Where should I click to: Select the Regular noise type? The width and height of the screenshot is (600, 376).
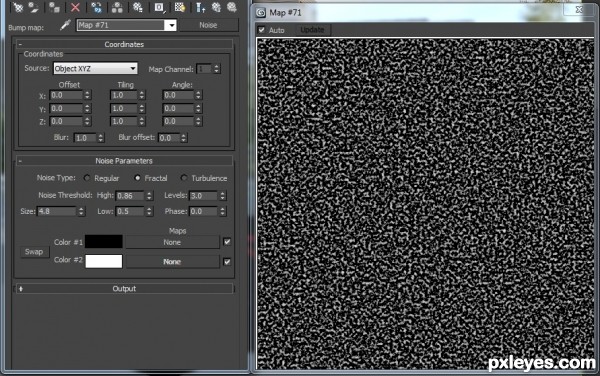pos(87,178)
